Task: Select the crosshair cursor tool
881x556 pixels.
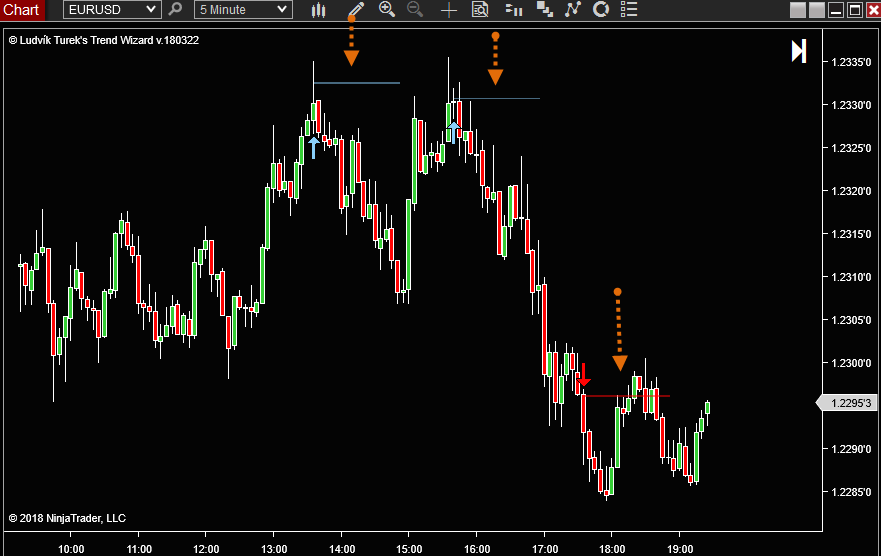Action: (448, 10)
